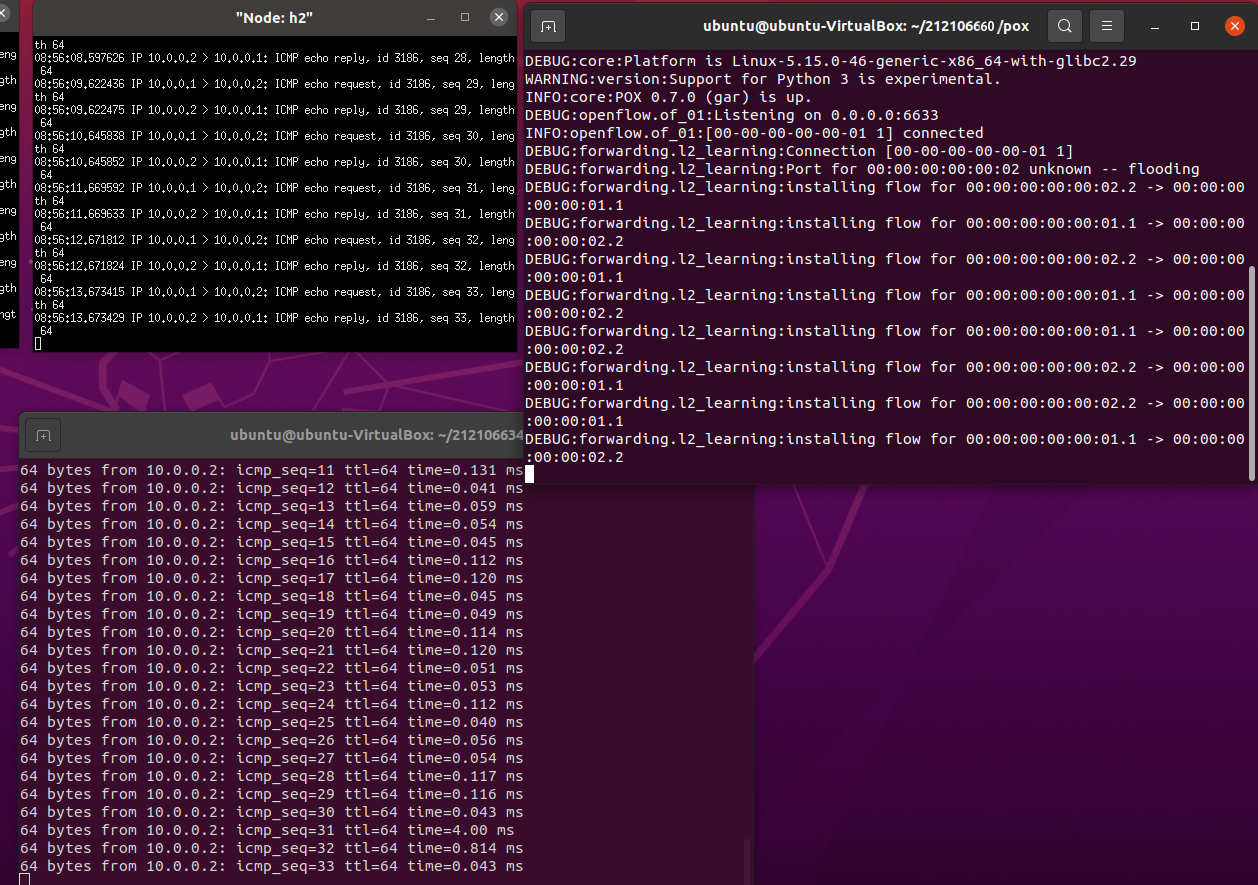Maximize the pox terminal window
This screenshot has width=1258, height=885.
click(1195, 26)
